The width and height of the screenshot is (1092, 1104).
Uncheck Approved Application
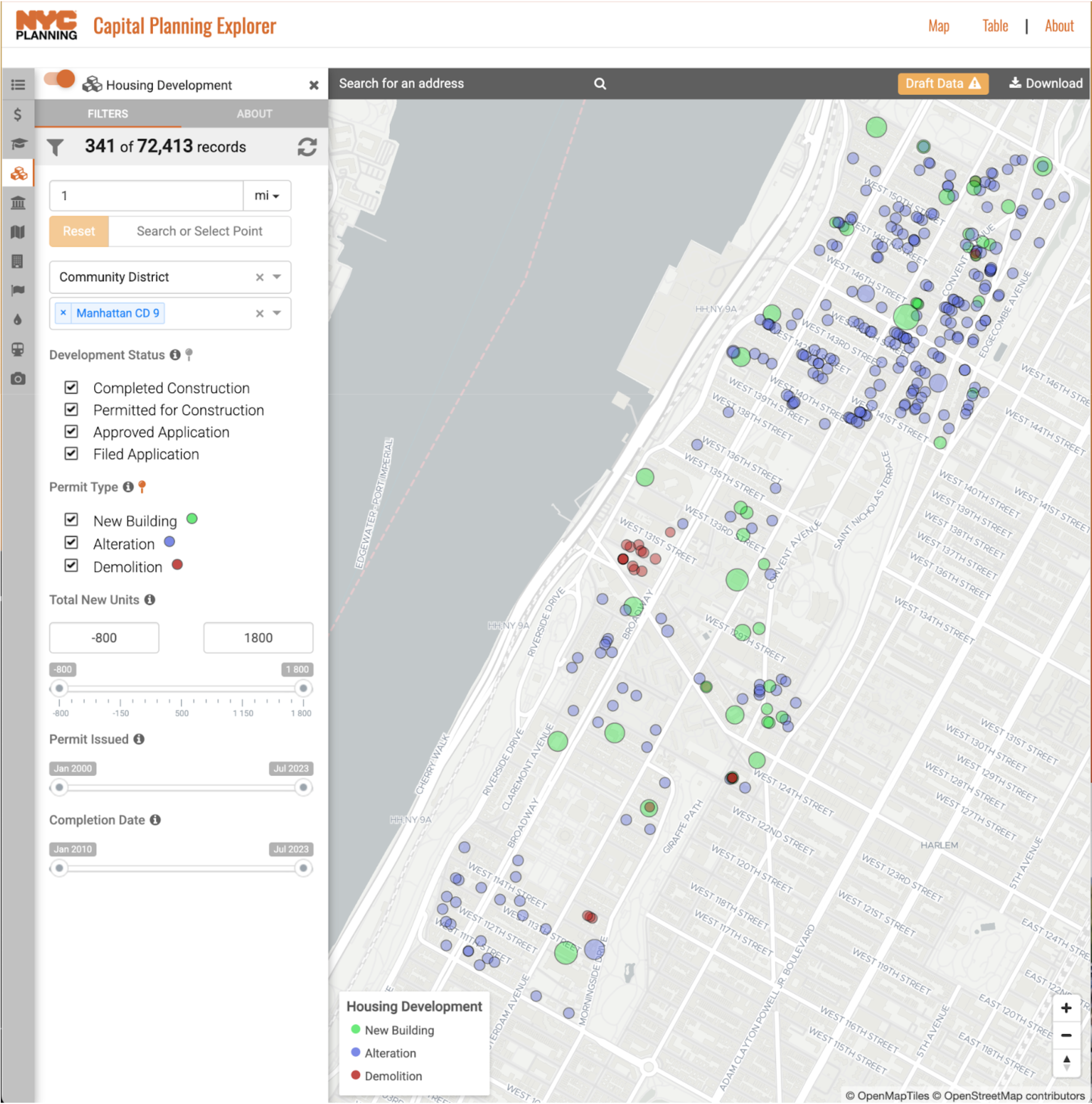coord(71,431)
